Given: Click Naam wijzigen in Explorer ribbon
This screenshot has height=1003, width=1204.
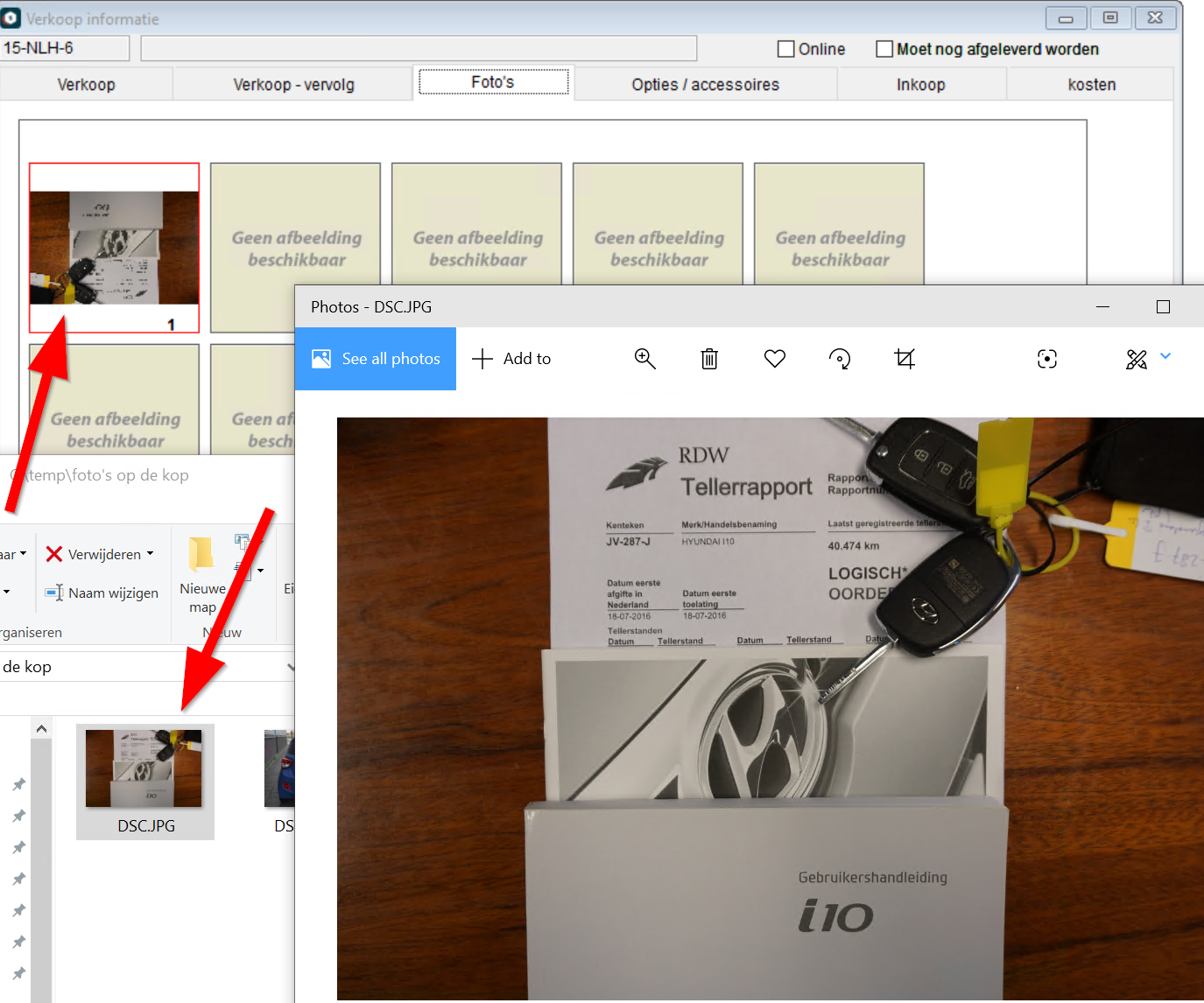Looking at the screenshot, I should [102, 593].
